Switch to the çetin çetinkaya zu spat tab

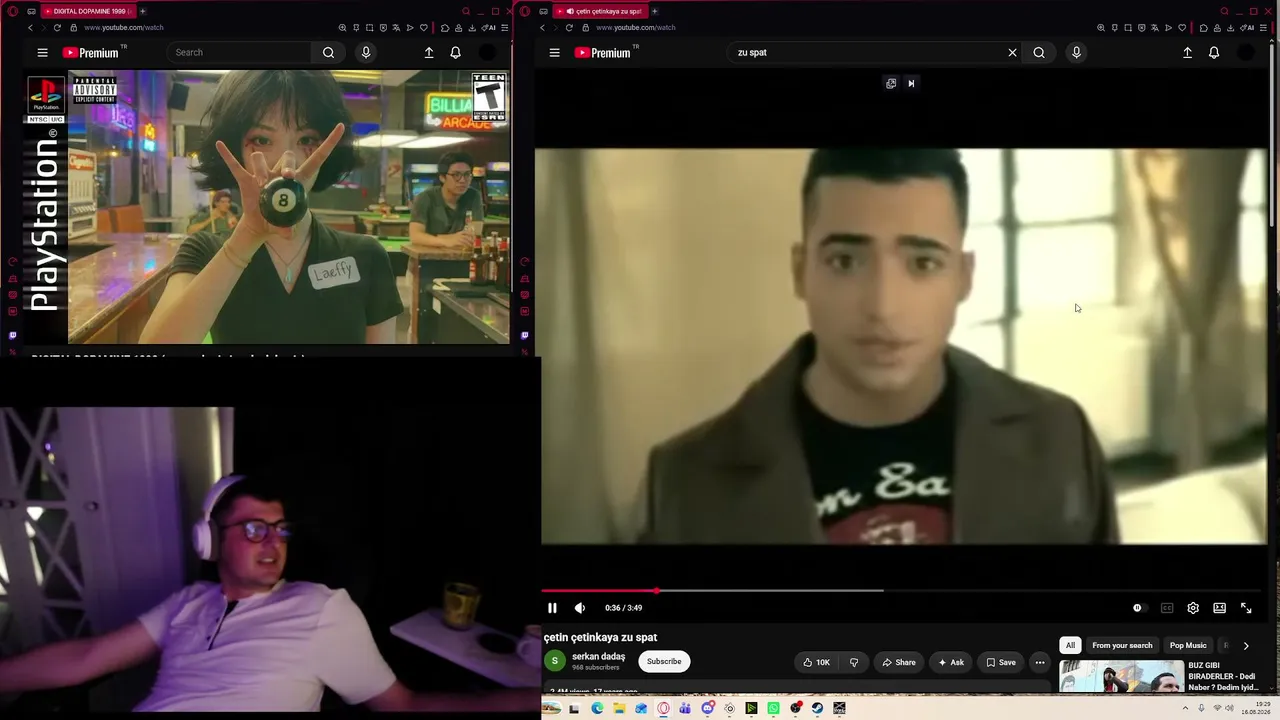(x=600, y=11)
